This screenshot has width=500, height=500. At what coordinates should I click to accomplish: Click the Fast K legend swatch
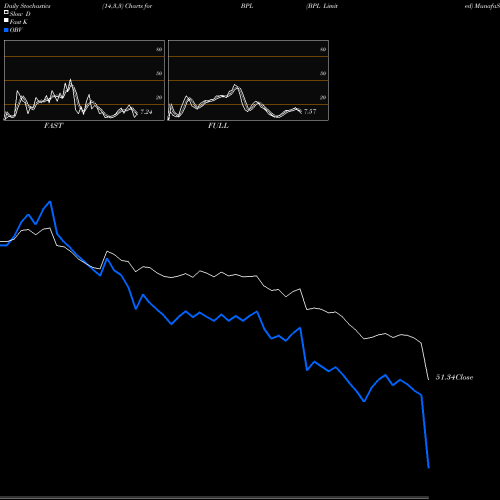point(6,20)
